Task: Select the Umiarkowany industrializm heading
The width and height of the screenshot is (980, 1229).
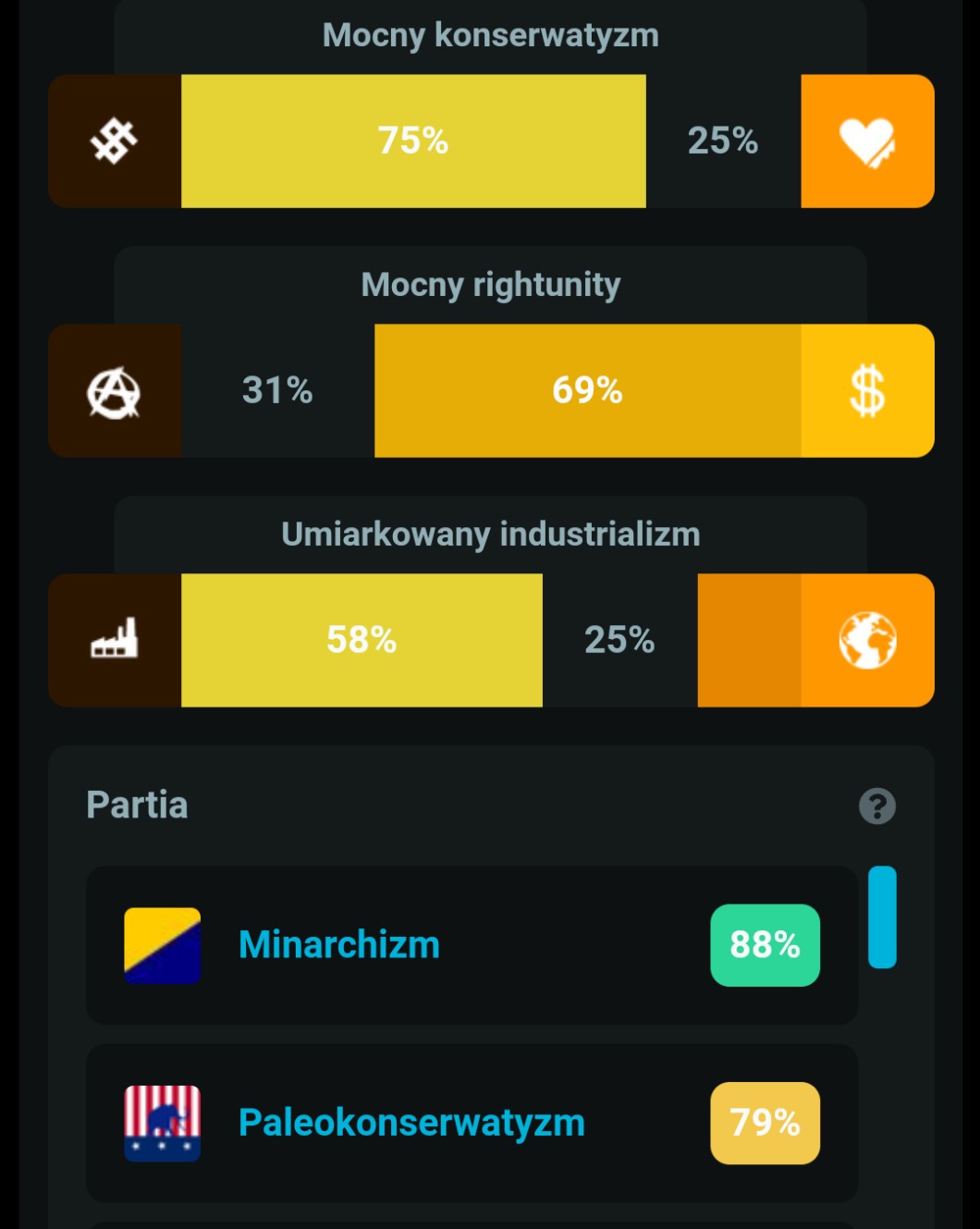Action: tap(490, 535)
